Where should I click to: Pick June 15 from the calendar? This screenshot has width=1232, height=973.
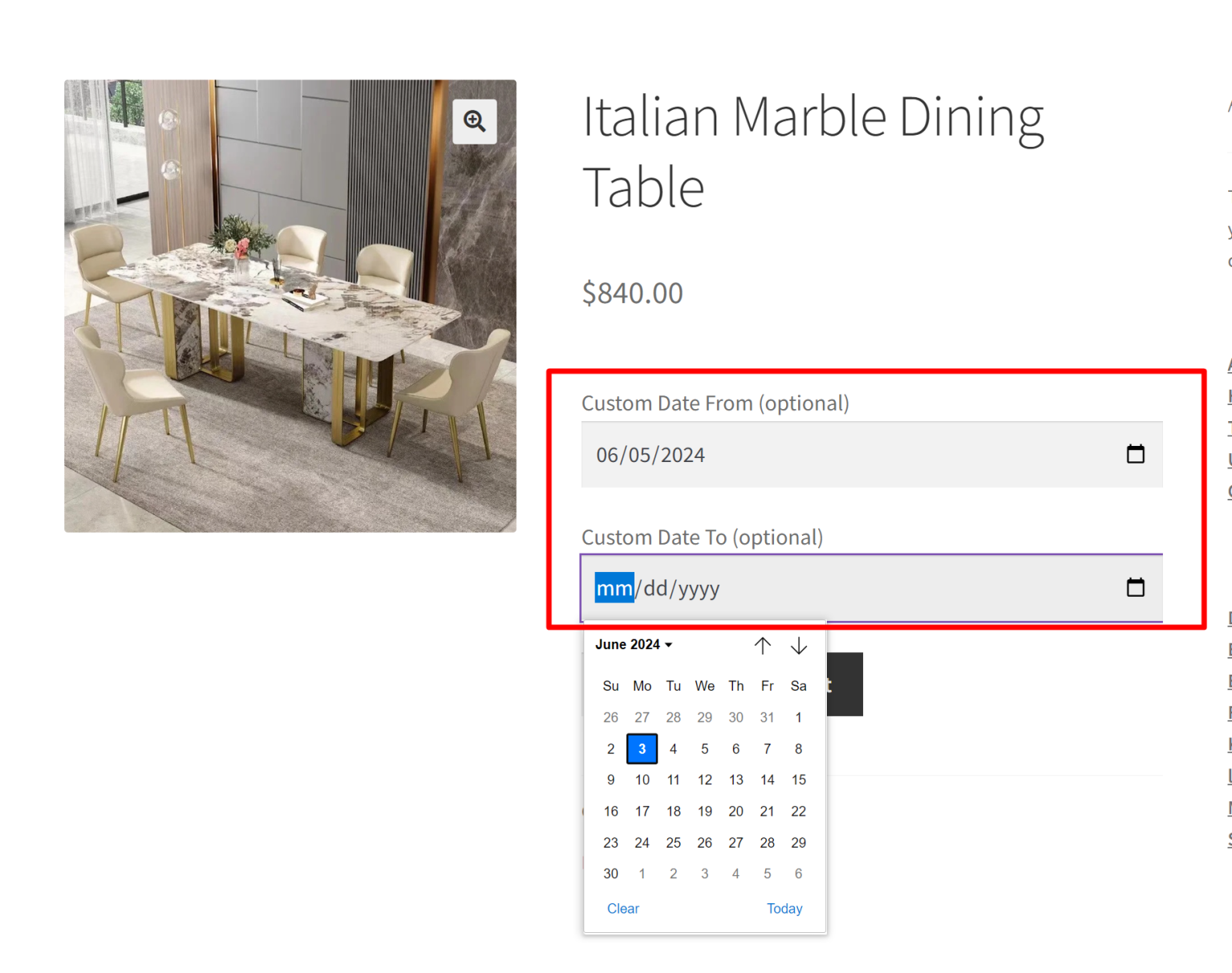(798, 780)
